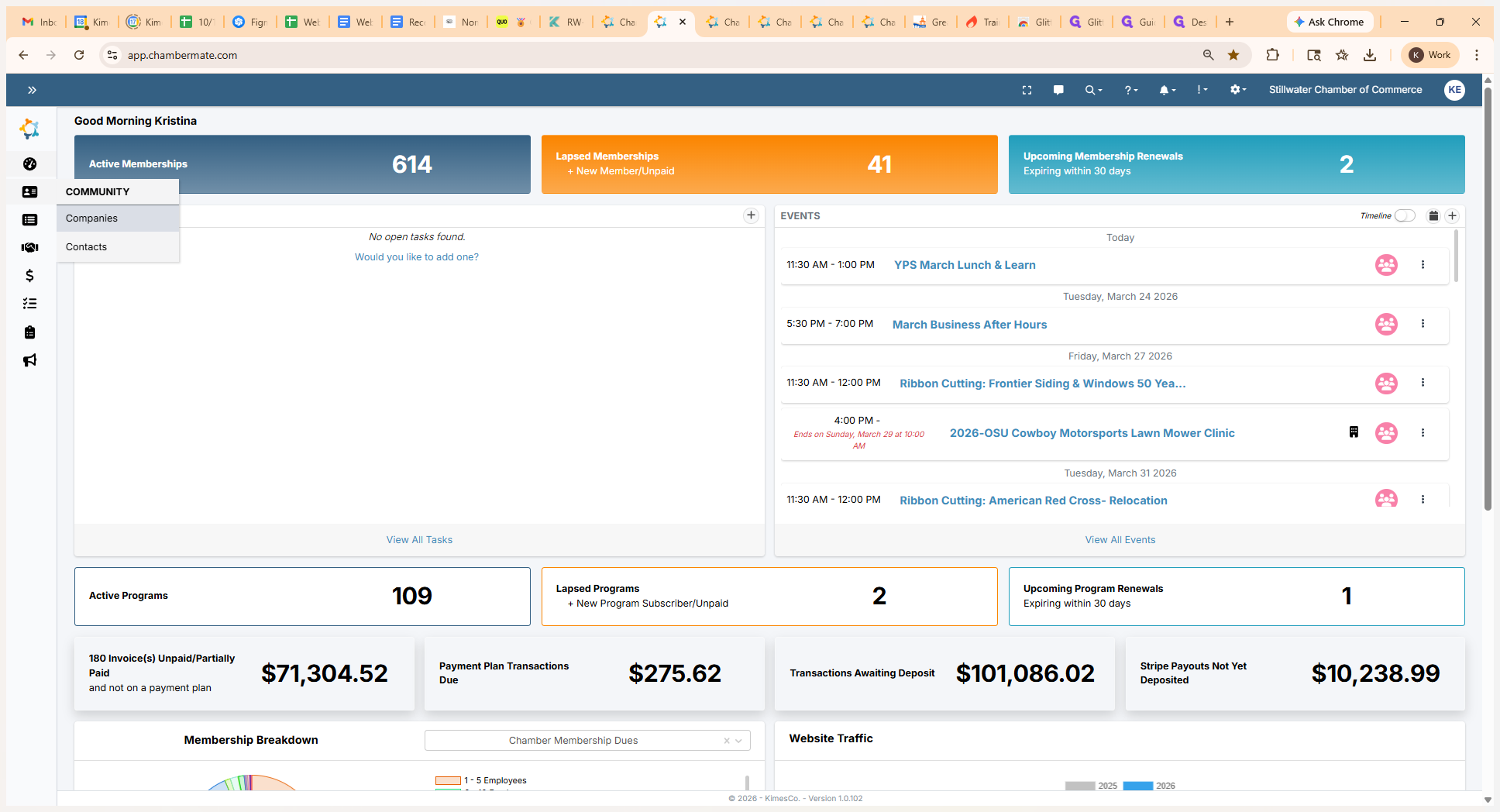Open the calendar view icon in Events
Screen dimensions: 1500x812
click(x=1433, y=216)
